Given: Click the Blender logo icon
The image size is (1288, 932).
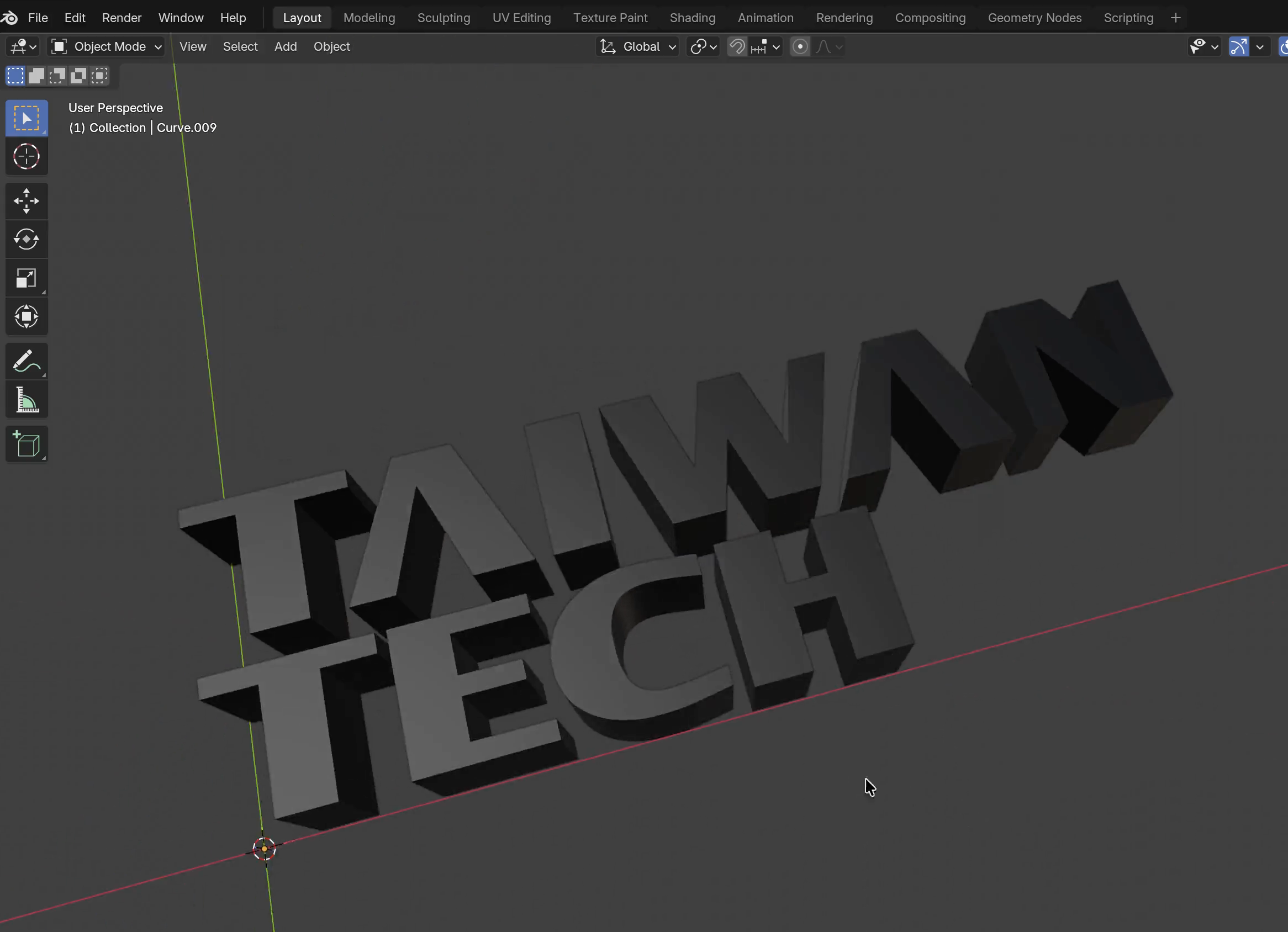Looking at the screenshot, I should pyautogui.click(x=9, y=18).
